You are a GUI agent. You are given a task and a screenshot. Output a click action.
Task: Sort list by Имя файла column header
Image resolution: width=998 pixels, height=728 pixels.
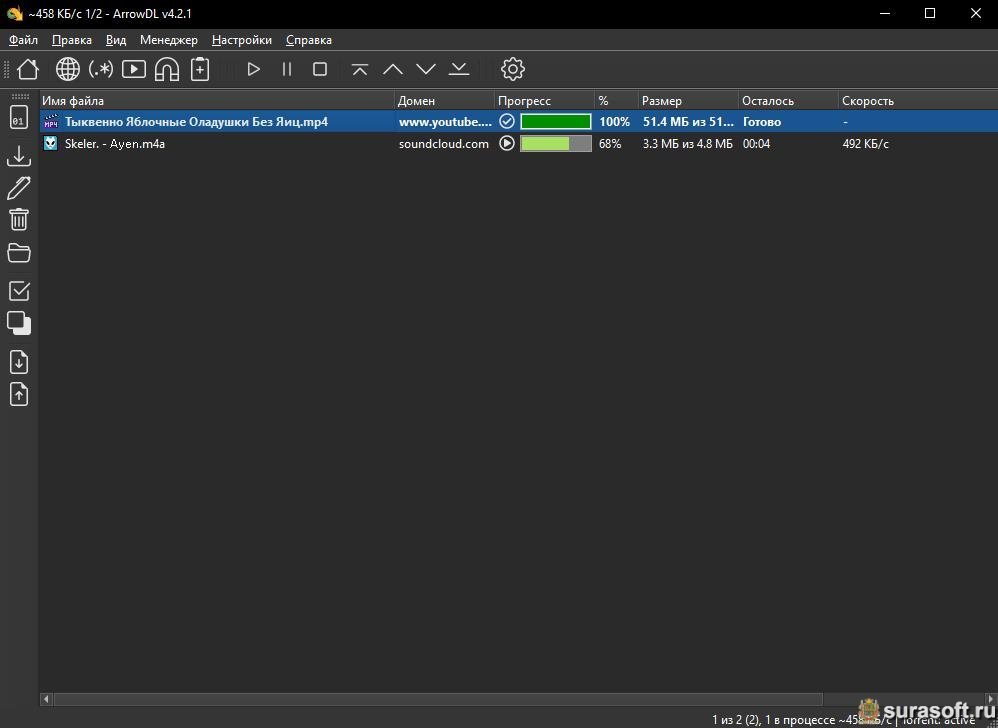coord(73,101)
